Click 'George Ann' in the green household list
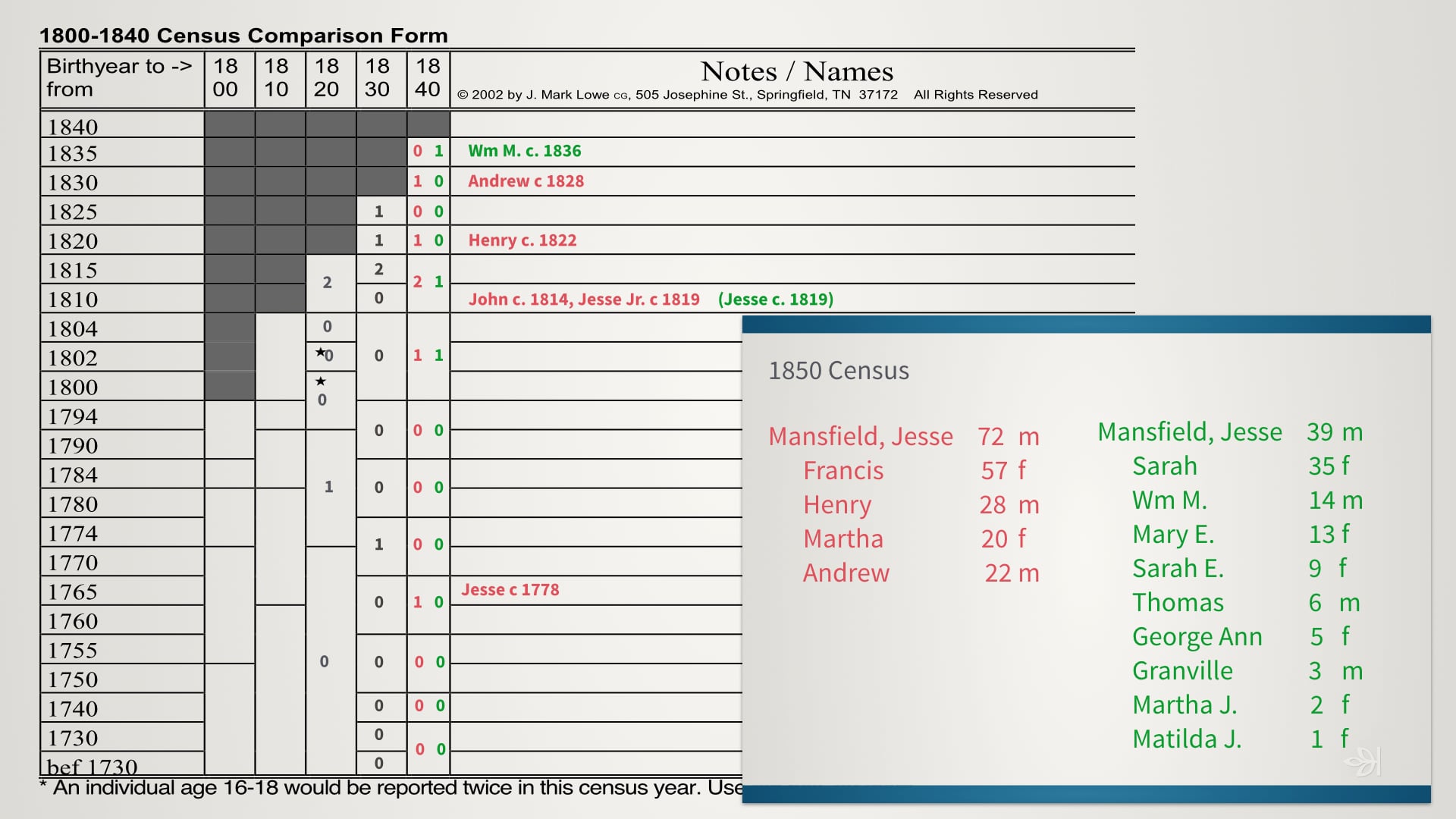 pyautogui.click(x=1197, y=637)
